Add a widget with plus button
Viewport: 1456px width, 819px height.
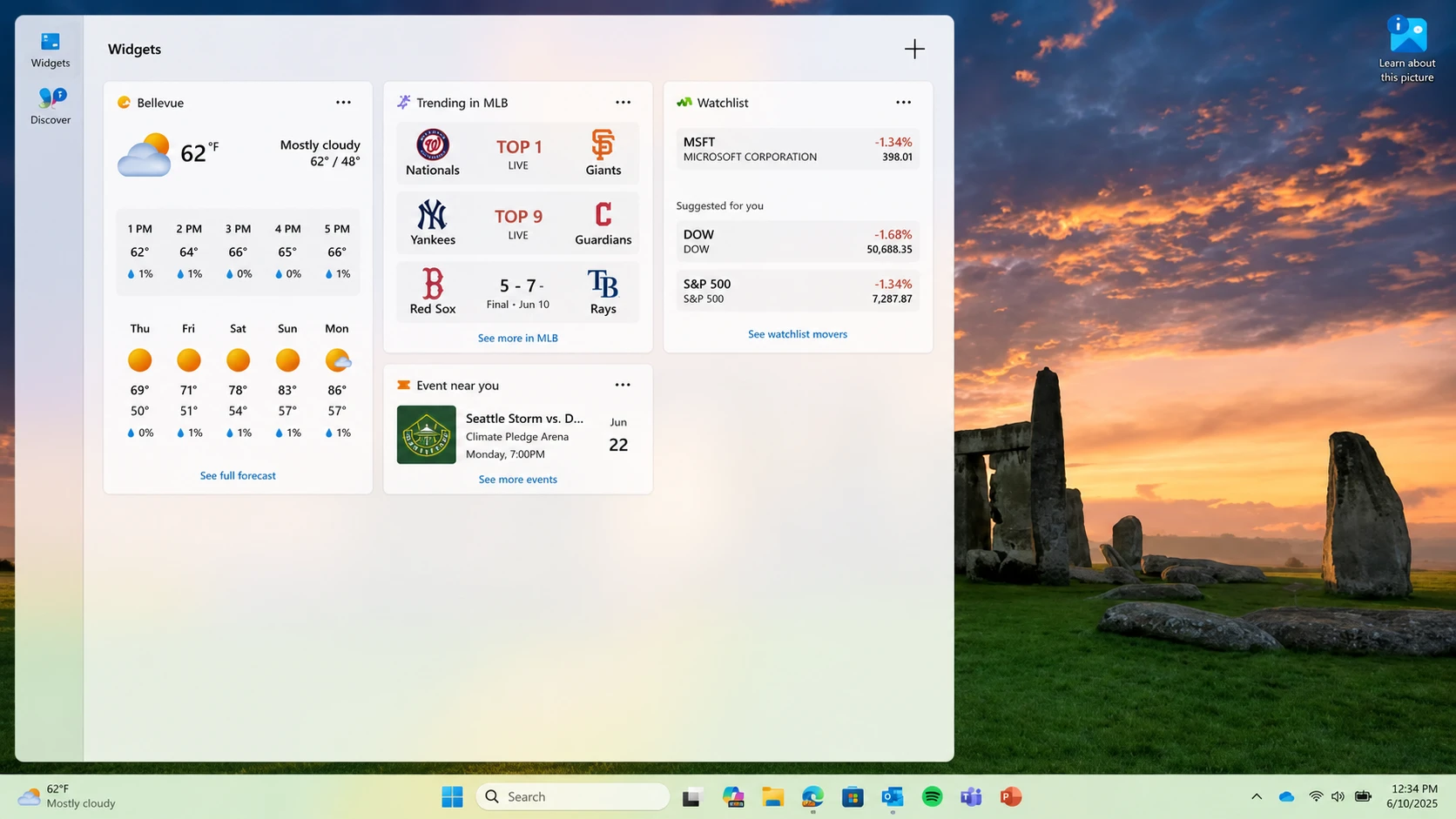pos(914,49)
